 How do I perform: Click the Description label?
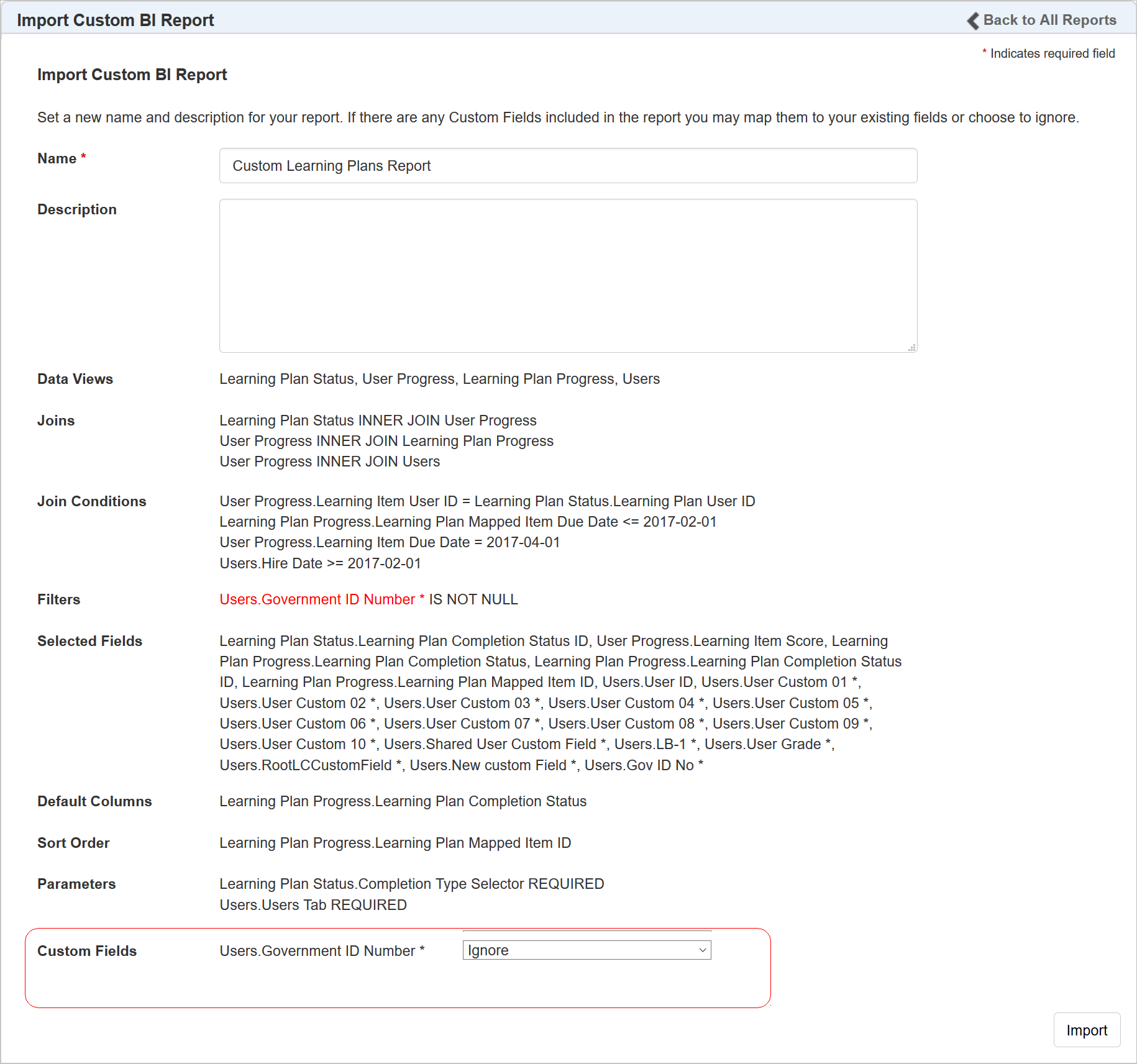pos(77,209)
